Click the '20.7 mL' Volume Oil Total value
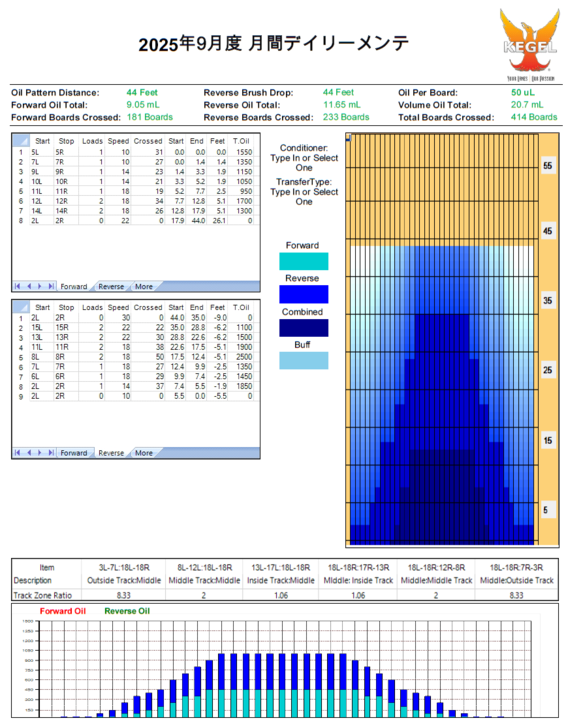Screen dimensions: 568x727 tap(527, 105)
